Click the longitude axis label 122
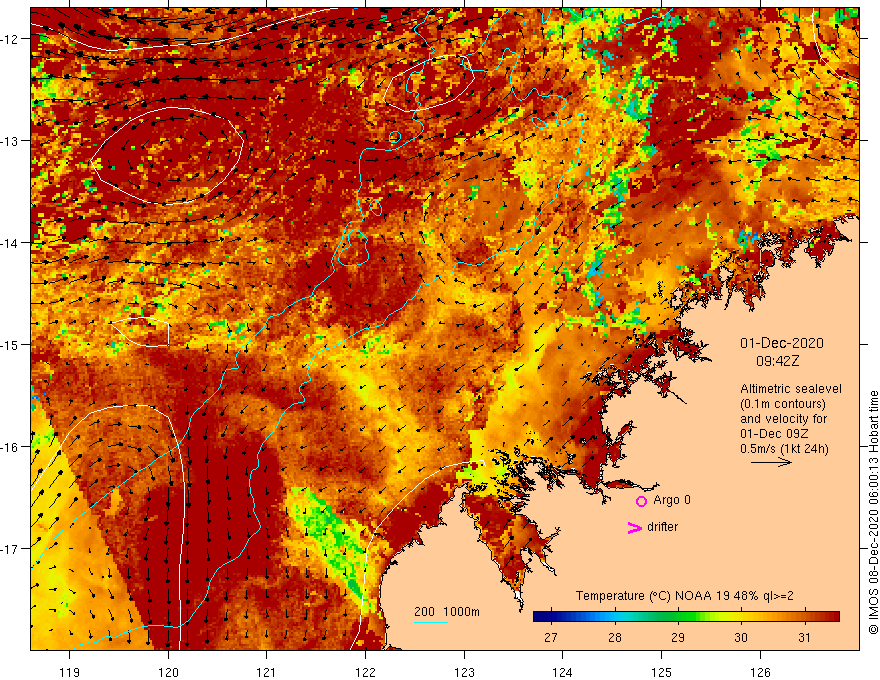This screenshot has width=880, height=680. coord(365,672)
